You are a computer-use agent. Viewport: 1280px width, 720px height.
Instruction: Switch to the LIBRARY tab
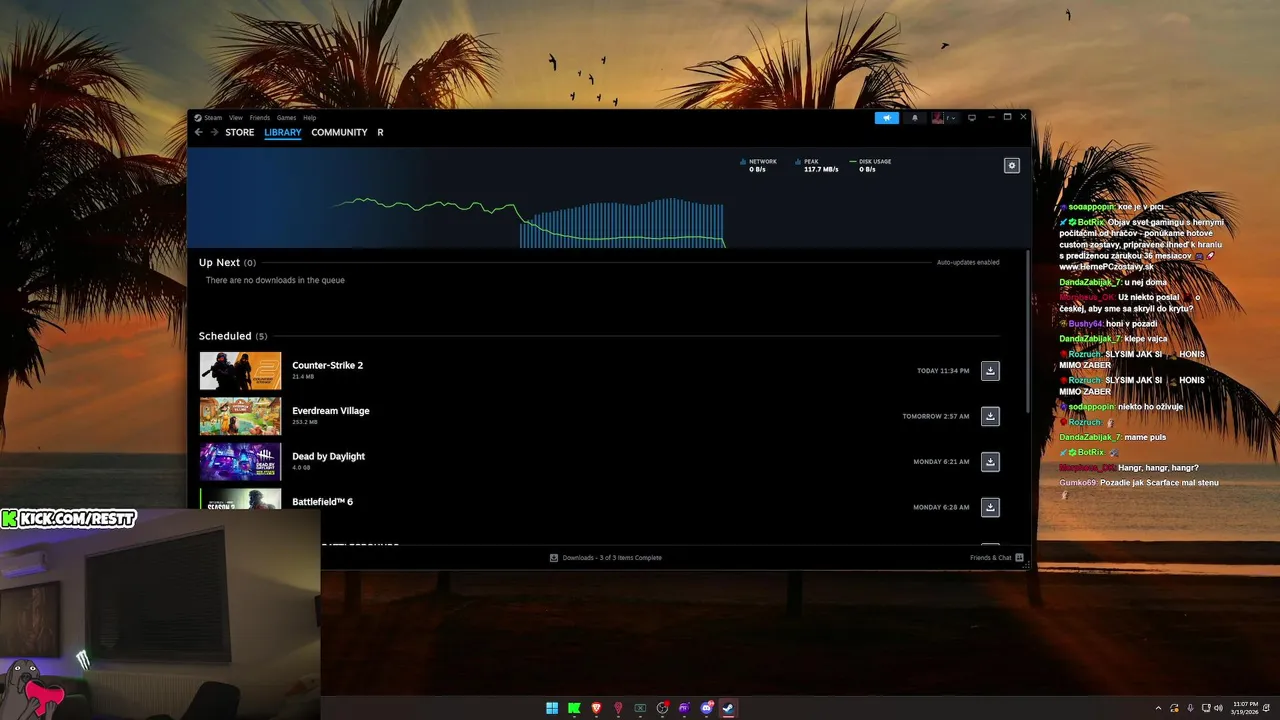283,132
